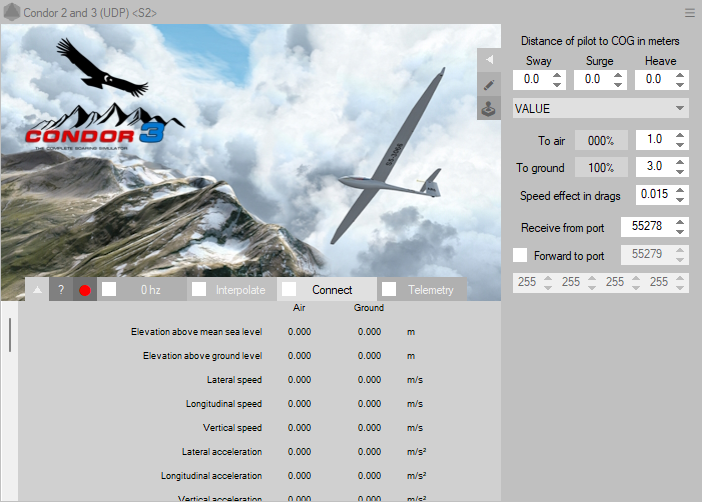Decrease Speed effect in drags value
Image resolution: width=702 pixels, height=502 pixels.
click(680, 200)
